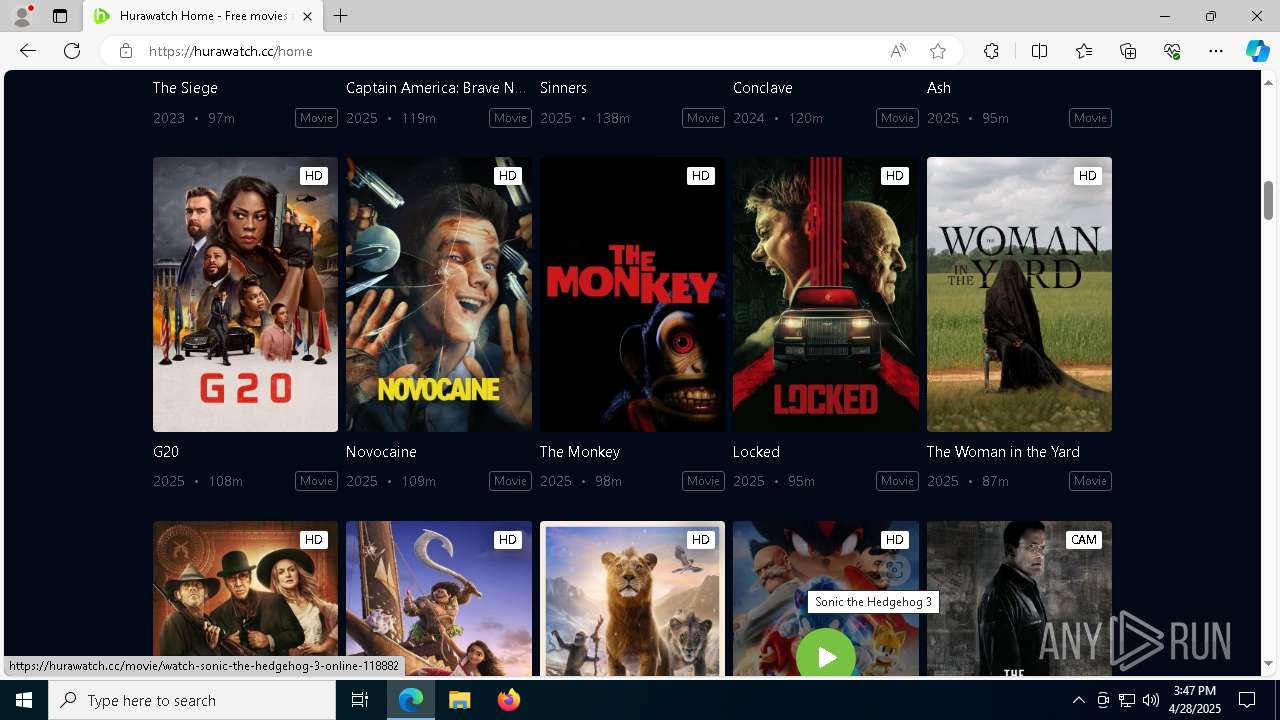The image size is (1280, 720).
Task: Open the volume control
Action: point(1150,700)
